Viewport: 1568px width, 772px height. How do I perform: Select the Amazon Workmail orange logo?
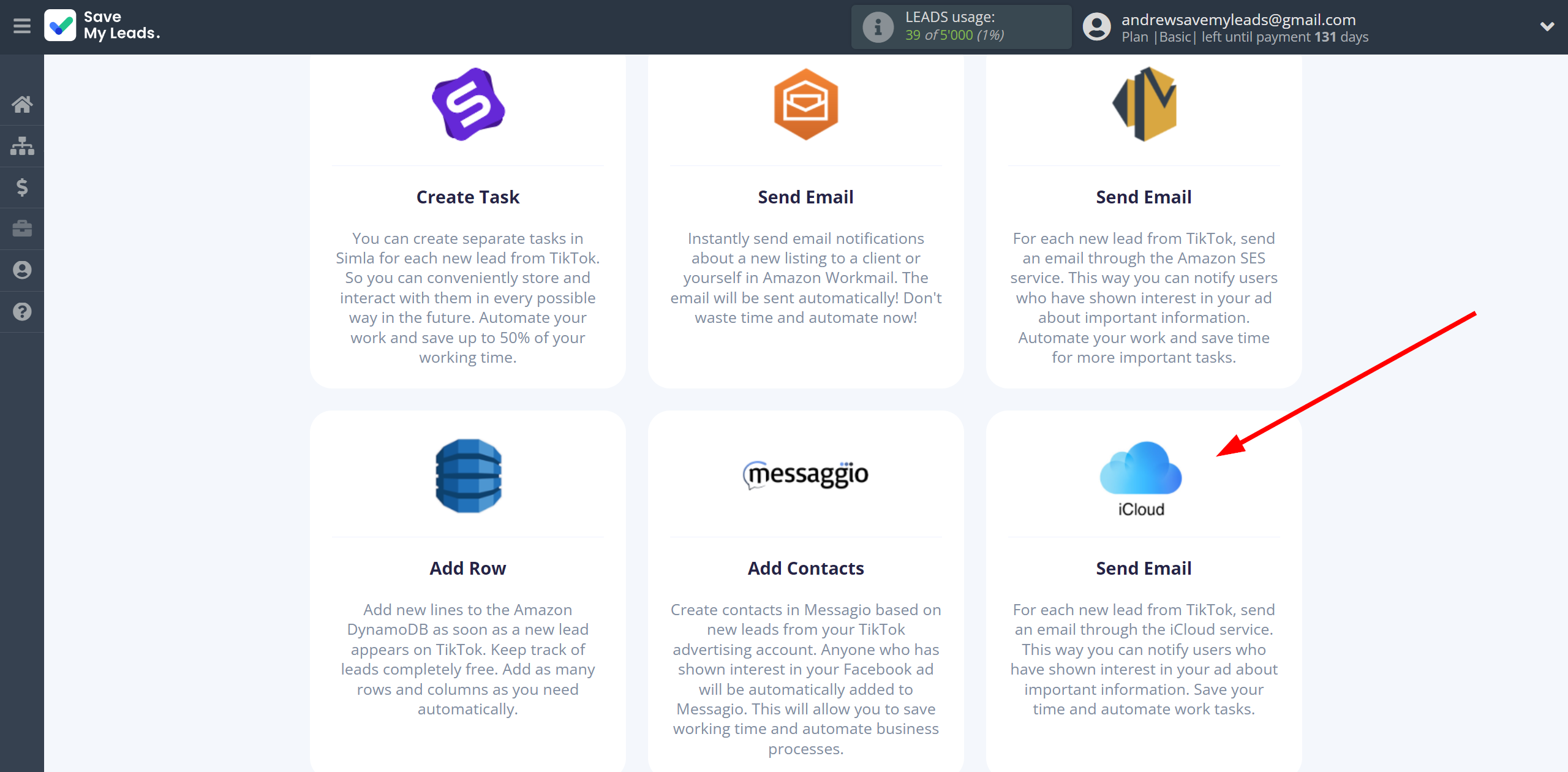806,104
